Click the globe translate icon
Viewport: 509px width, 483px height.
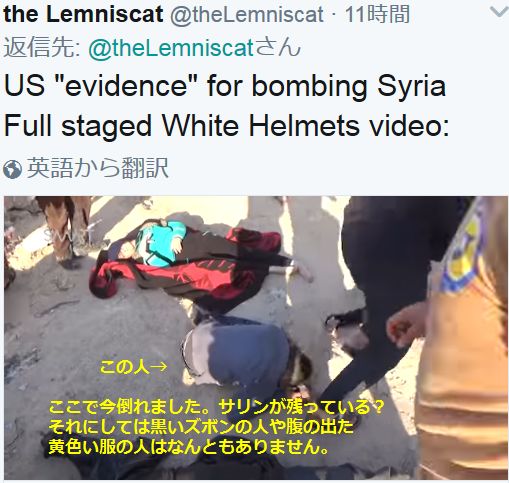point(12,169)
